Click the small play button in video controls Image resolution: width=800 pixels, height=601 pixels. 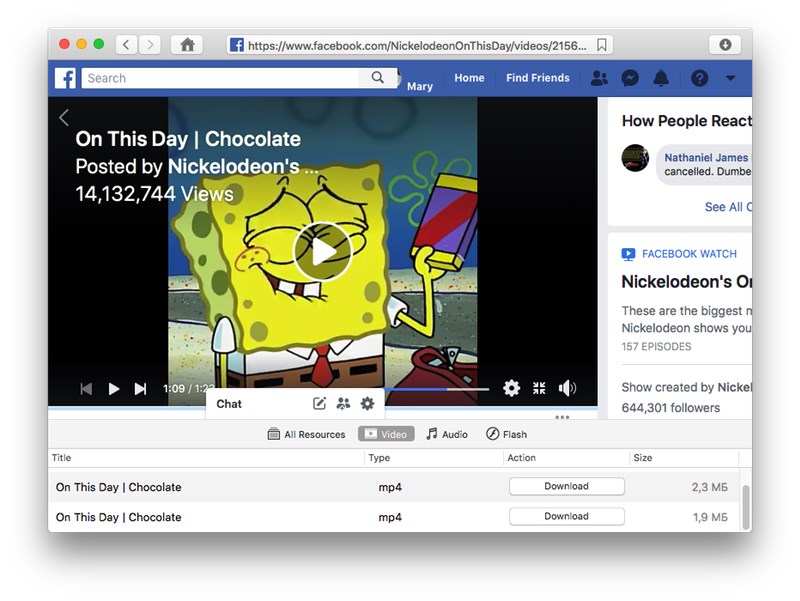(114, 389)
